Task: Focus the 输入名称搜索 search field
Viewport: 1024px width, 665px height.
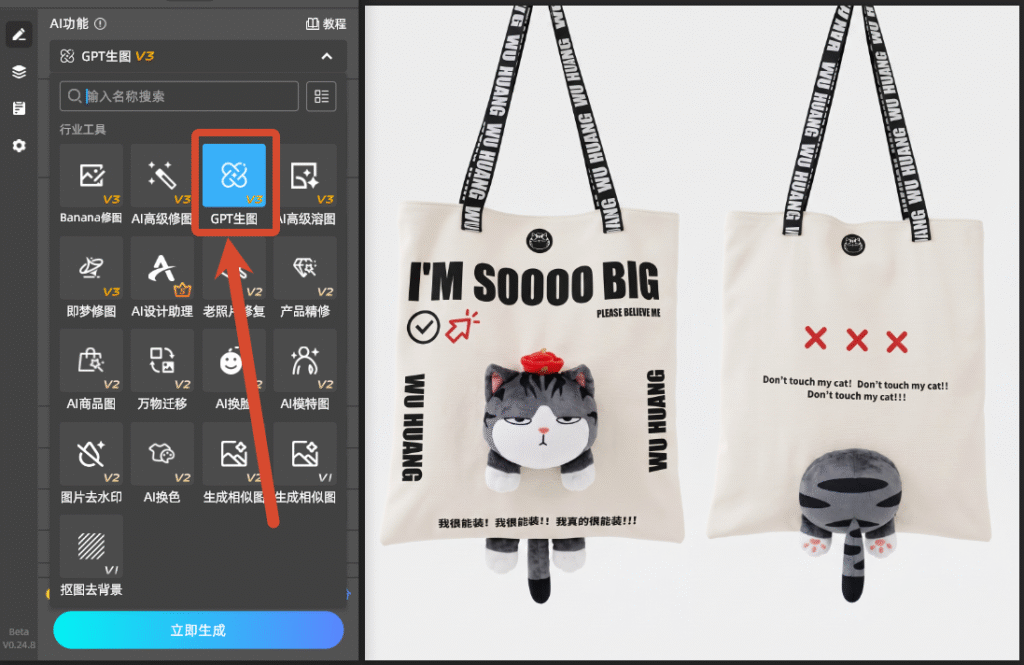Action: [x=179, y=97]
